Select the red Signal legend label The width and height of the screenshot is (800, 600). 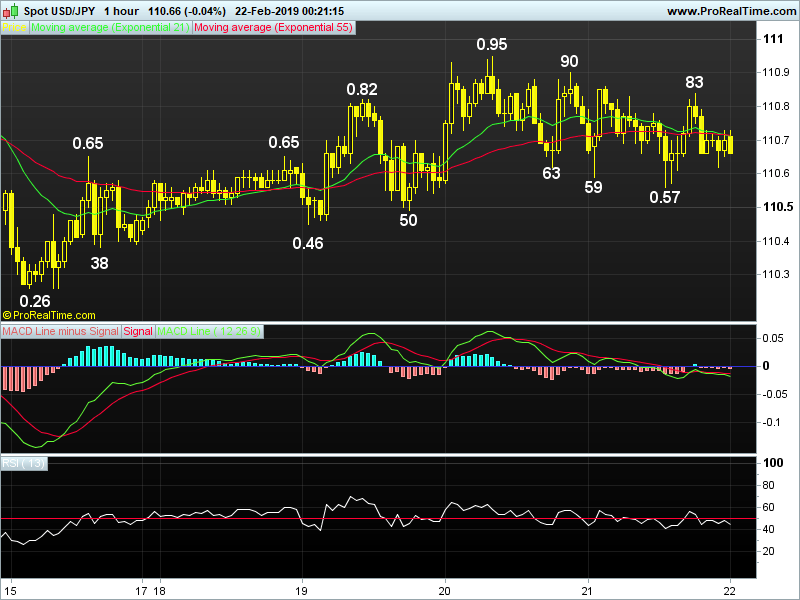pyautogui.click(x=138, y=331)
